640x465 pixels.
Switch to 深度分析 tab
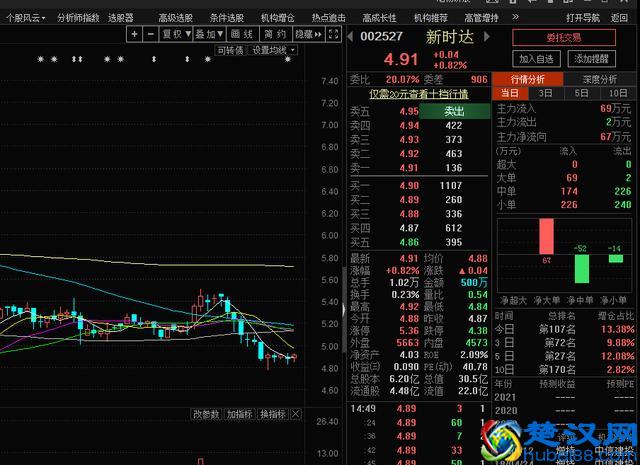tap(600, 79)
